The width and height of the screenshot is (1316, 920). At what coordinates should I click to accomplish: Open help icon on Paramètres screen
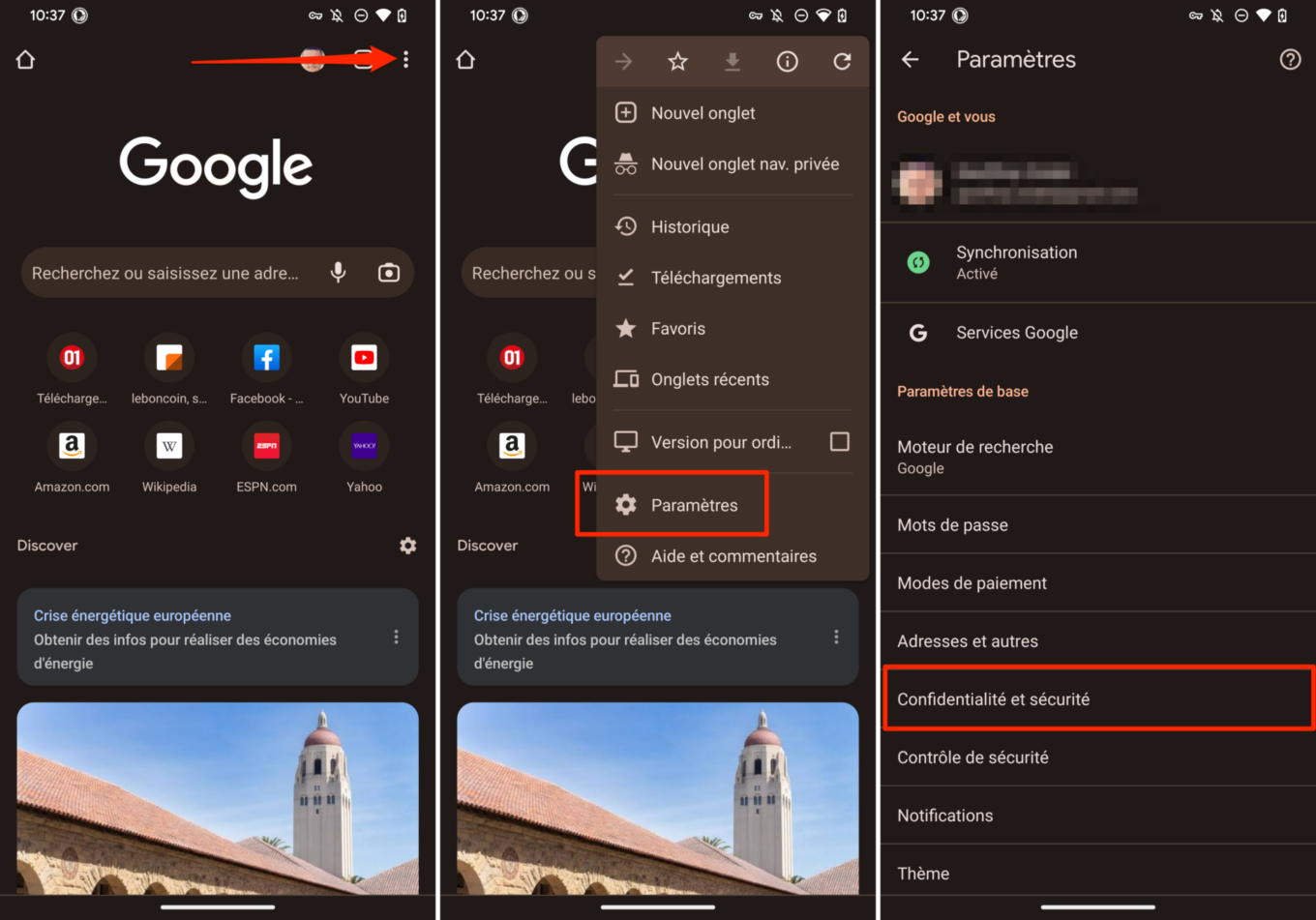point(1290,60)
